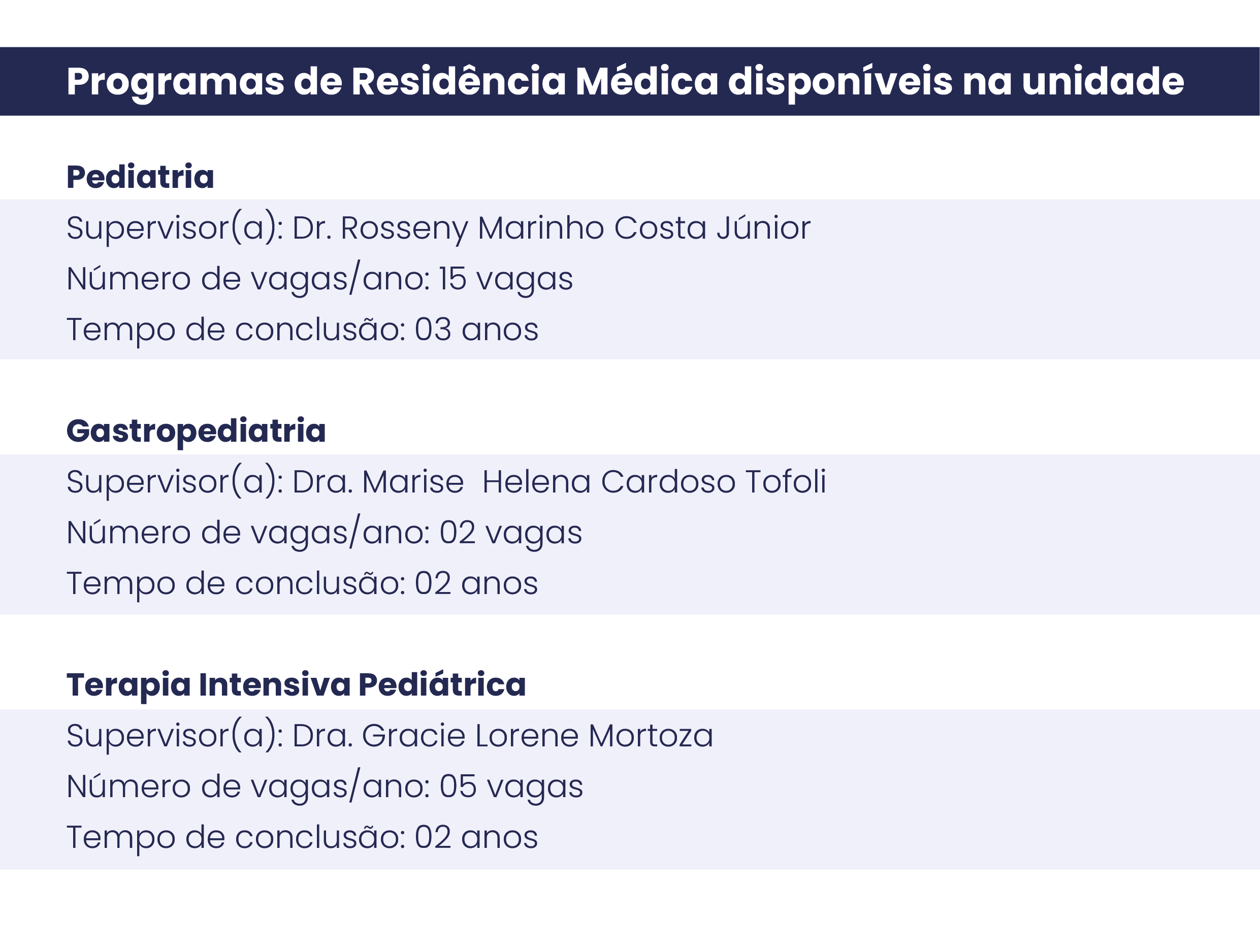Click the '05 vagas' value
The image size is (1260, 952).
[511, 787]
